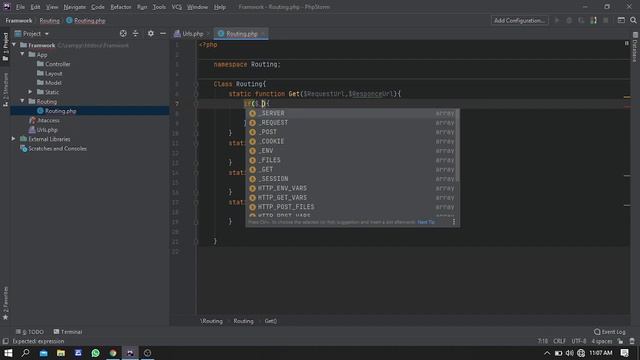
Task: Open the 4 spaces indent selector
Action: pos(602,341)
